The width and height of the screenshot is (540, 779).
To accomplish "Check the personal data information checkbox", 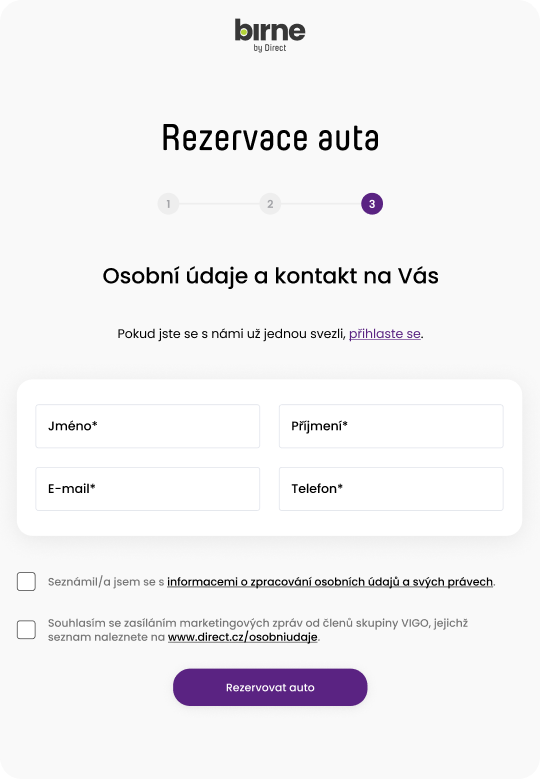I will (26, 581).
